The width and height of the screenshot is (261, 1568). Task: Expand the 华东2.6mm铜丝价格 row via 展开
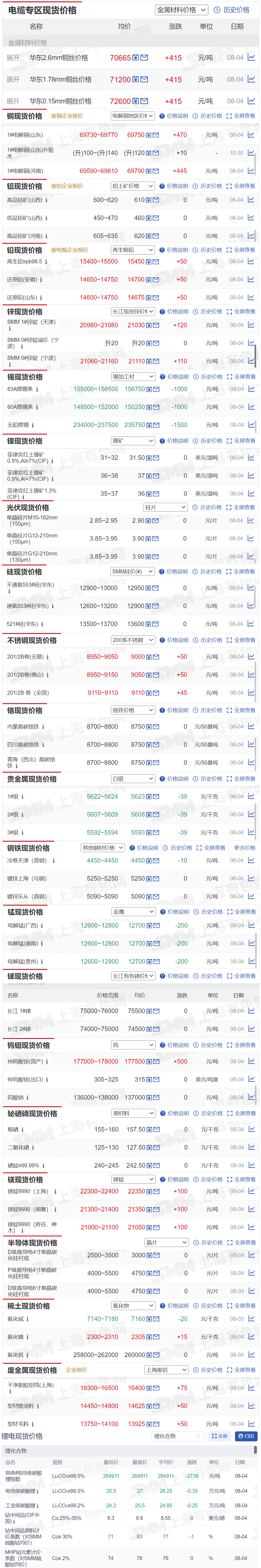13,58
